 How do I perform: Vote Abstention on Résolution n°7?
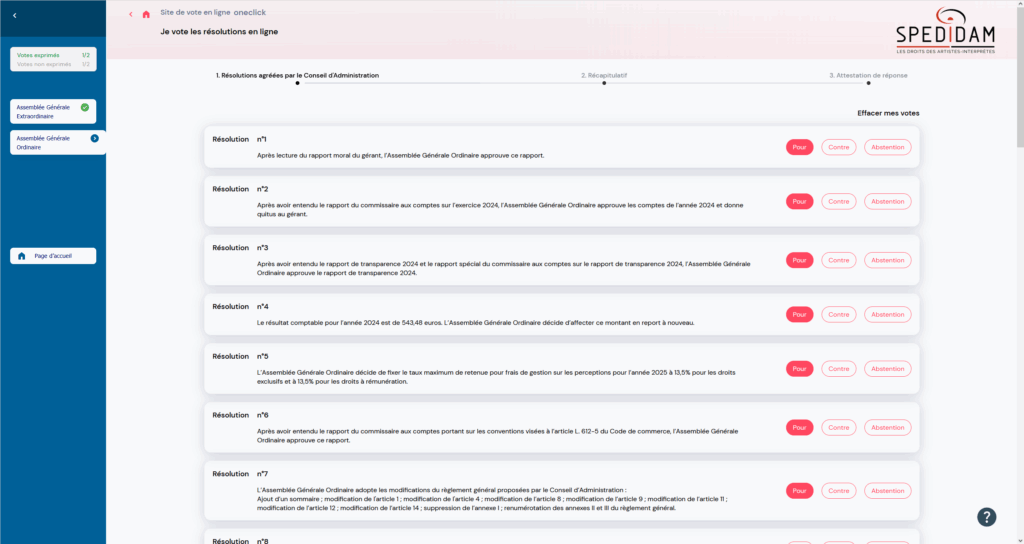[x=888, y=490]
